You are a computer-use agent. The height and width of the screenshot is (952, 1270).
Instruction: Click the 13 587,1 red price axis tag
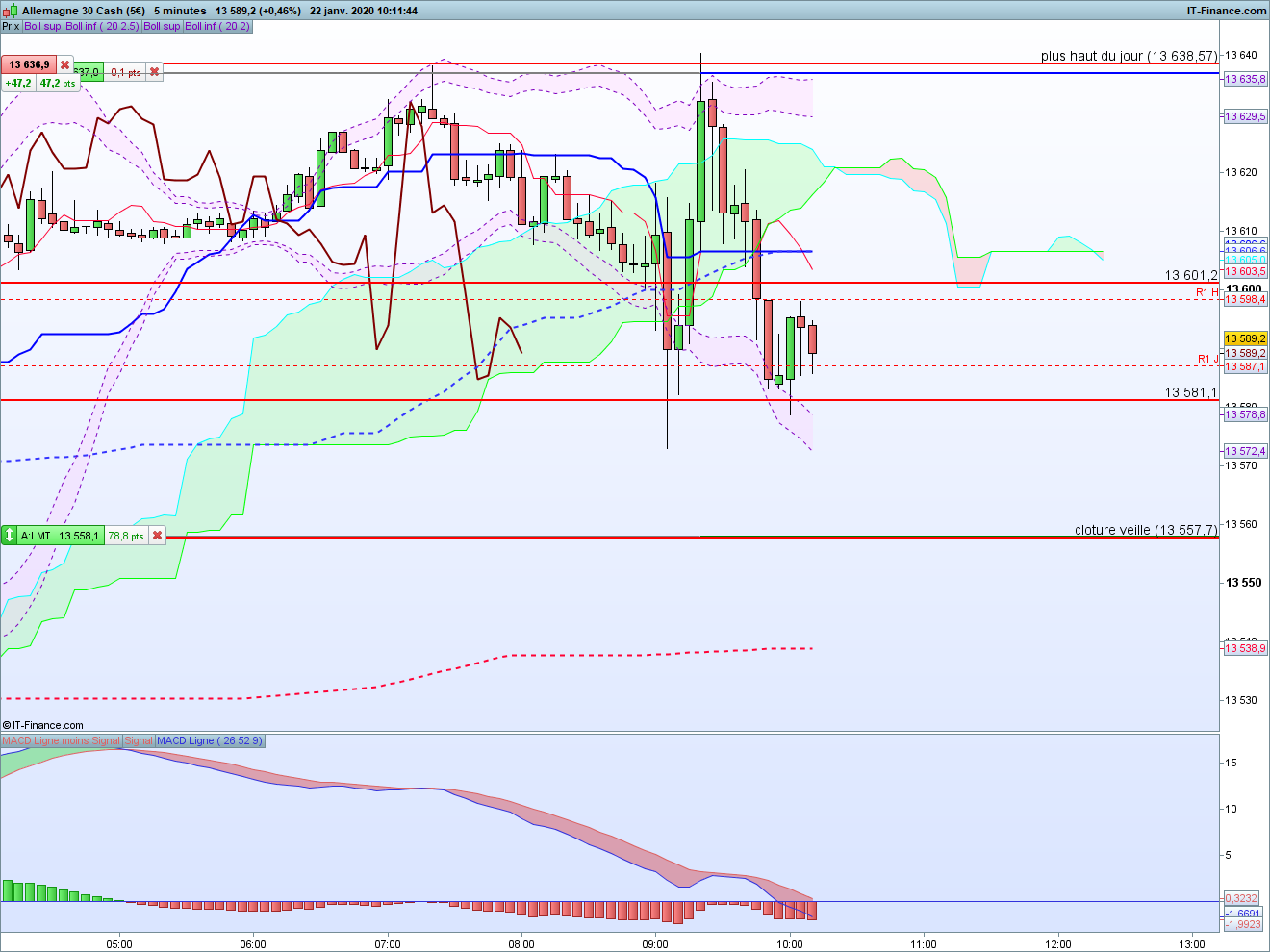click(1245, 366)
